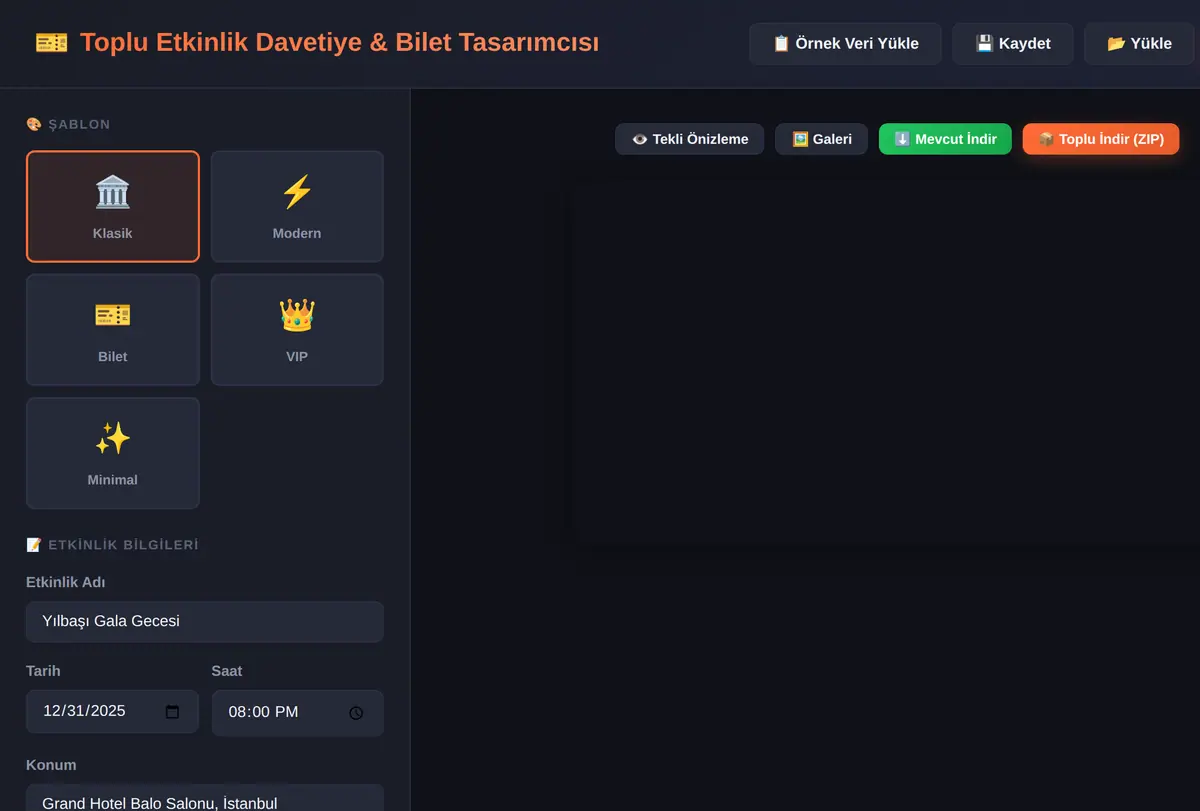Download all via Toplu İndir (ZIP)
The width and height of the screenshot is (1200, 811).
click(1101, 139)
